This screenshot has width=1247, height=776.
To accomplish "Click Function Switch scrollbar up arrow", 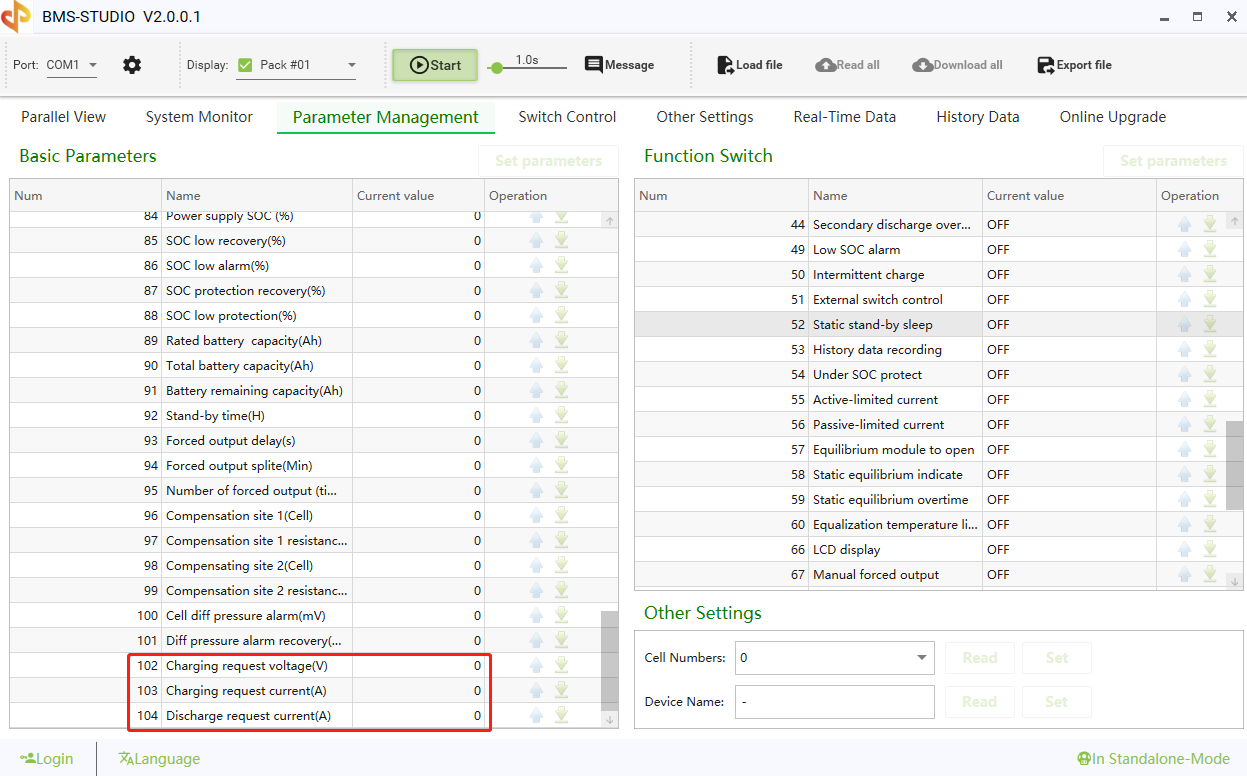I will pyautogui.click(x=1235, y=221).
